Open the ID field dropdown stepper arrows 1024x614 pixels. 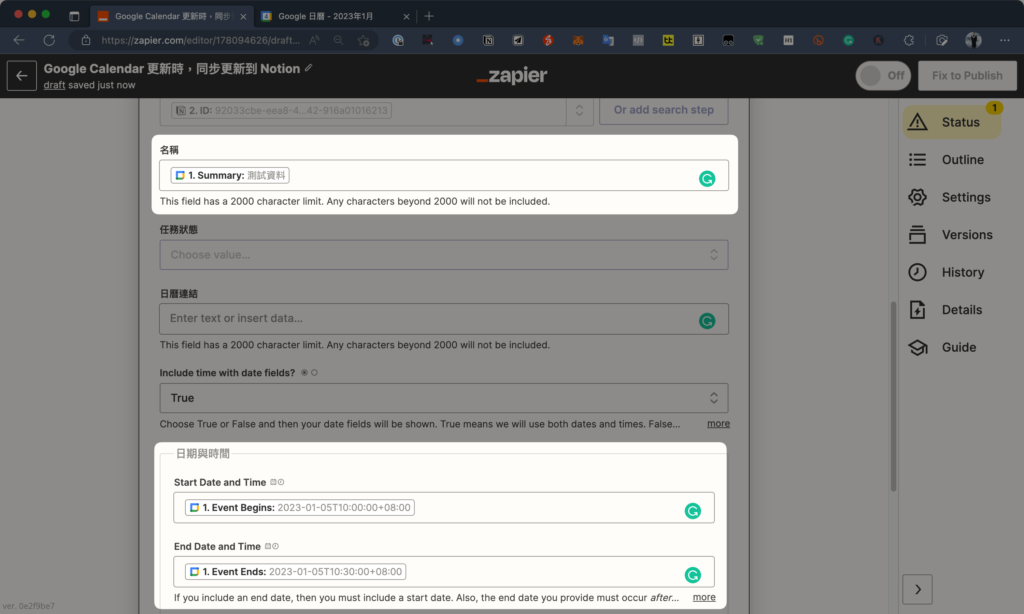pos(579,110)
